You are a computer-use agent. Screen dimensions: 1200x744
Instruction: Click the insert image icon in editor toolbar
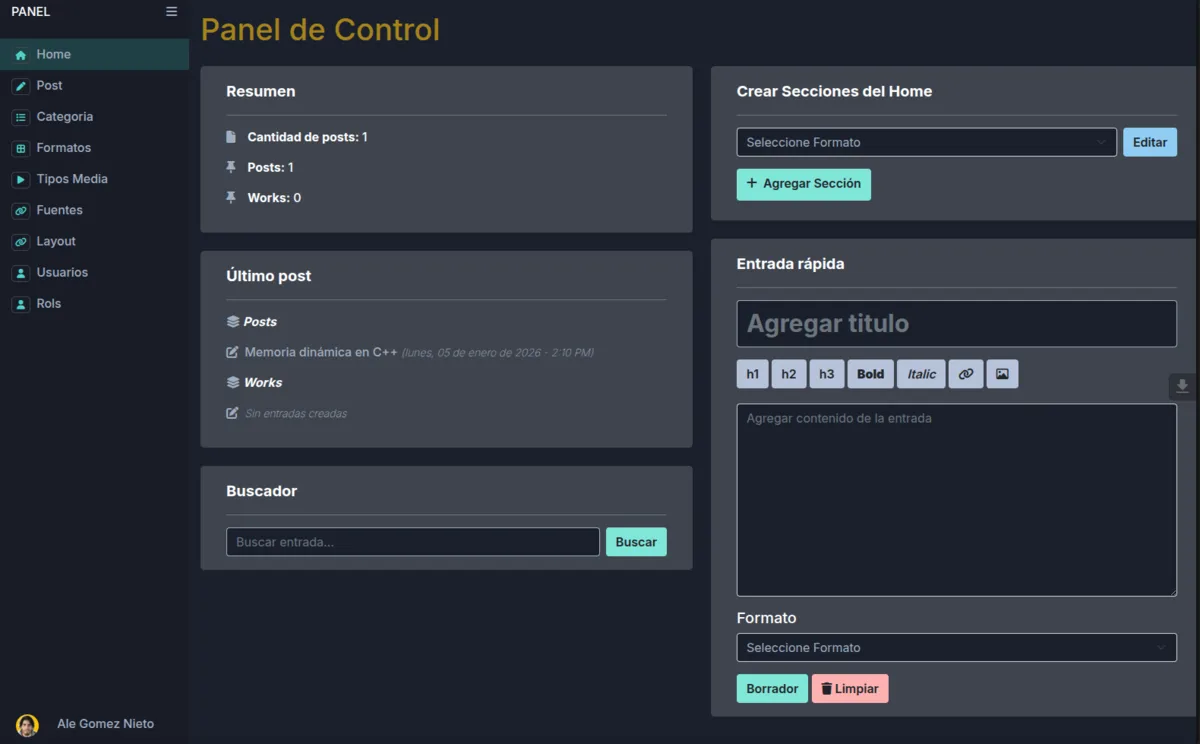[x=1002, y=374]
